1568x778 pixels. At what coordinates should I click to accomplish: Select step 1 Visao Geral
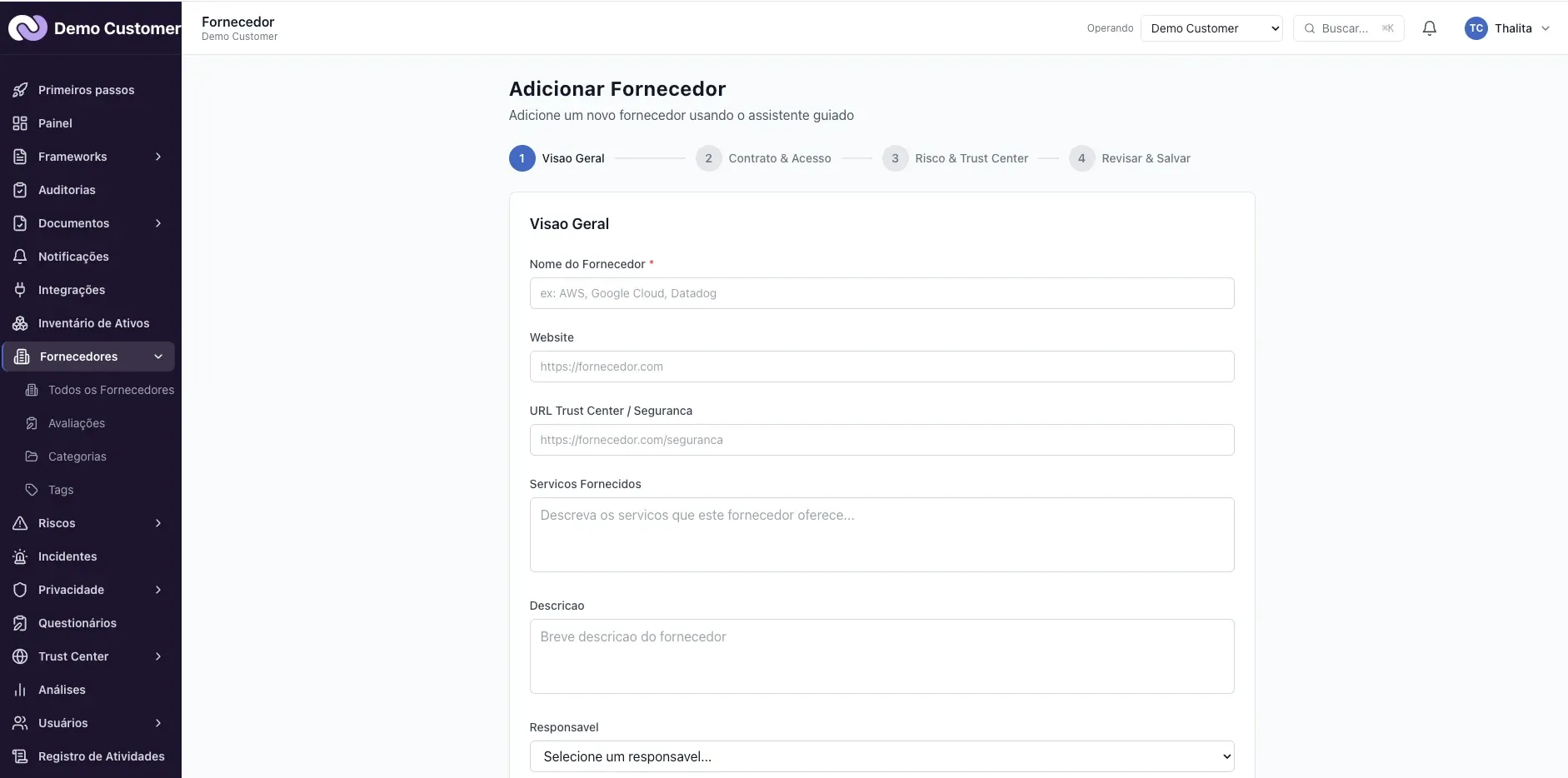pyautogui.click(x=557, y=158)
